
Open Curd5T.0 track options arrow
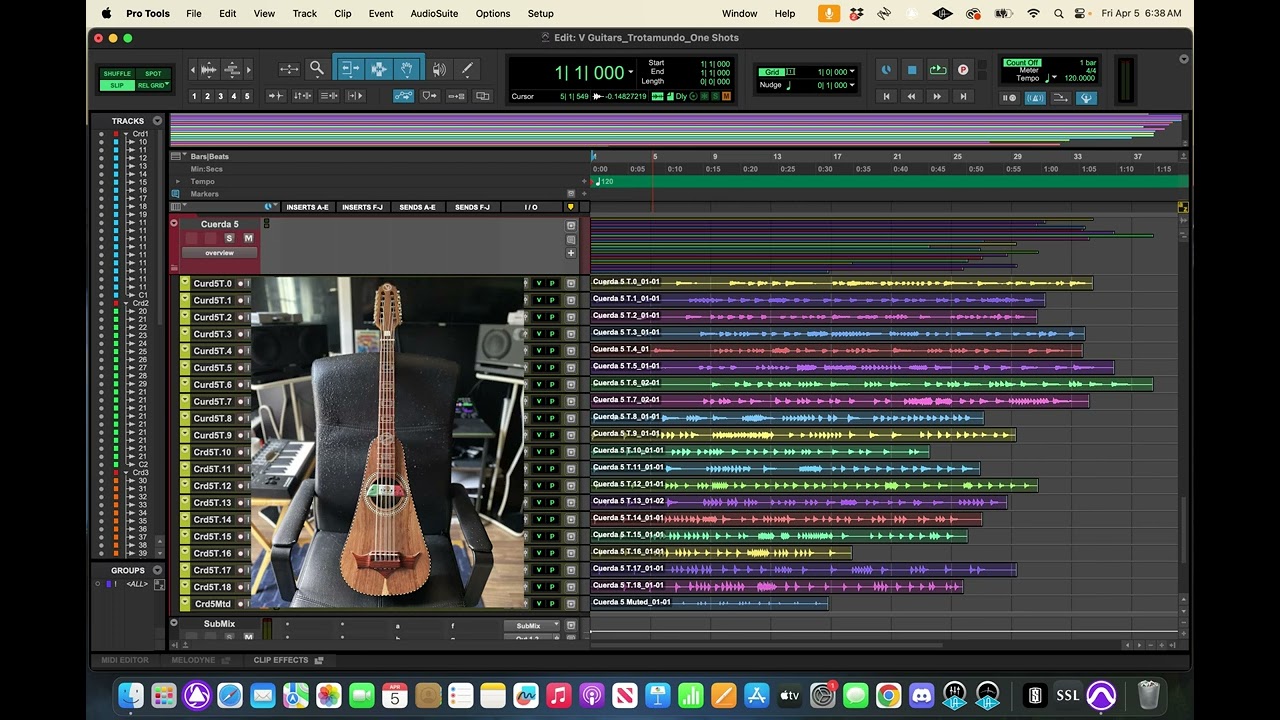185,283
